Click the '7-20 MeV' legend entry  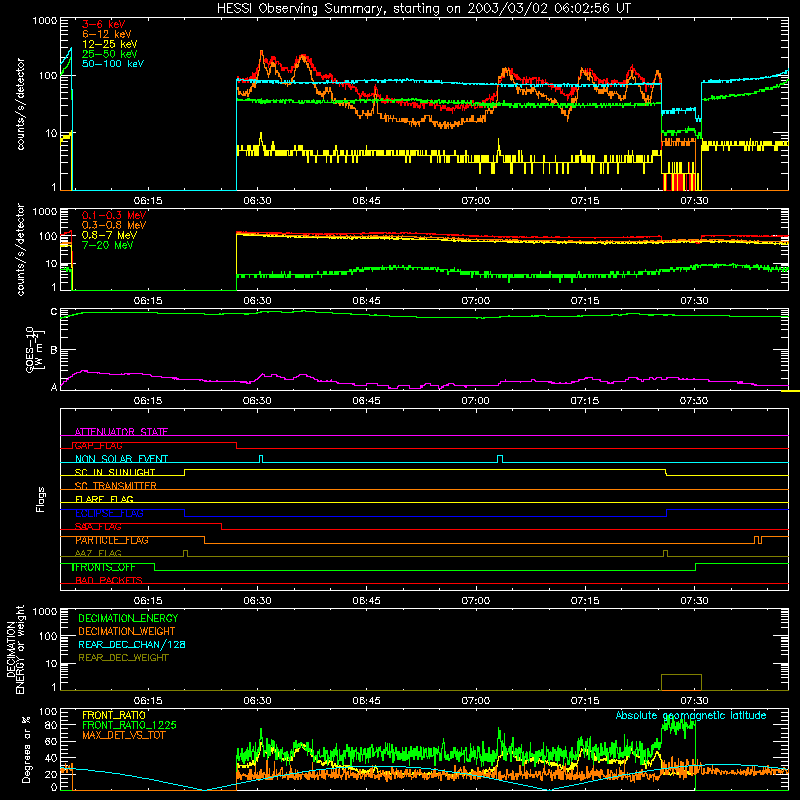tap(107, 245)
